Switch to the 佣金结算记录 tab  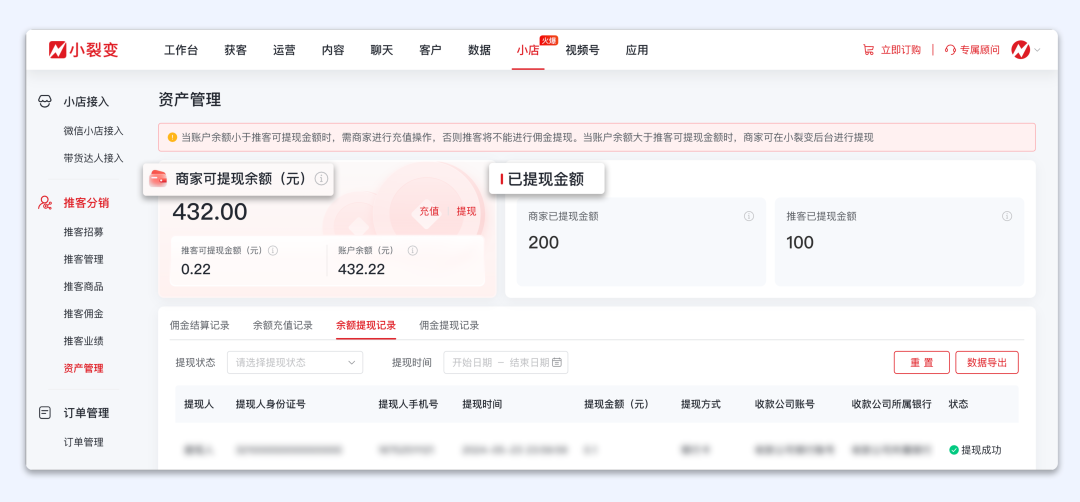pos(199,325)
